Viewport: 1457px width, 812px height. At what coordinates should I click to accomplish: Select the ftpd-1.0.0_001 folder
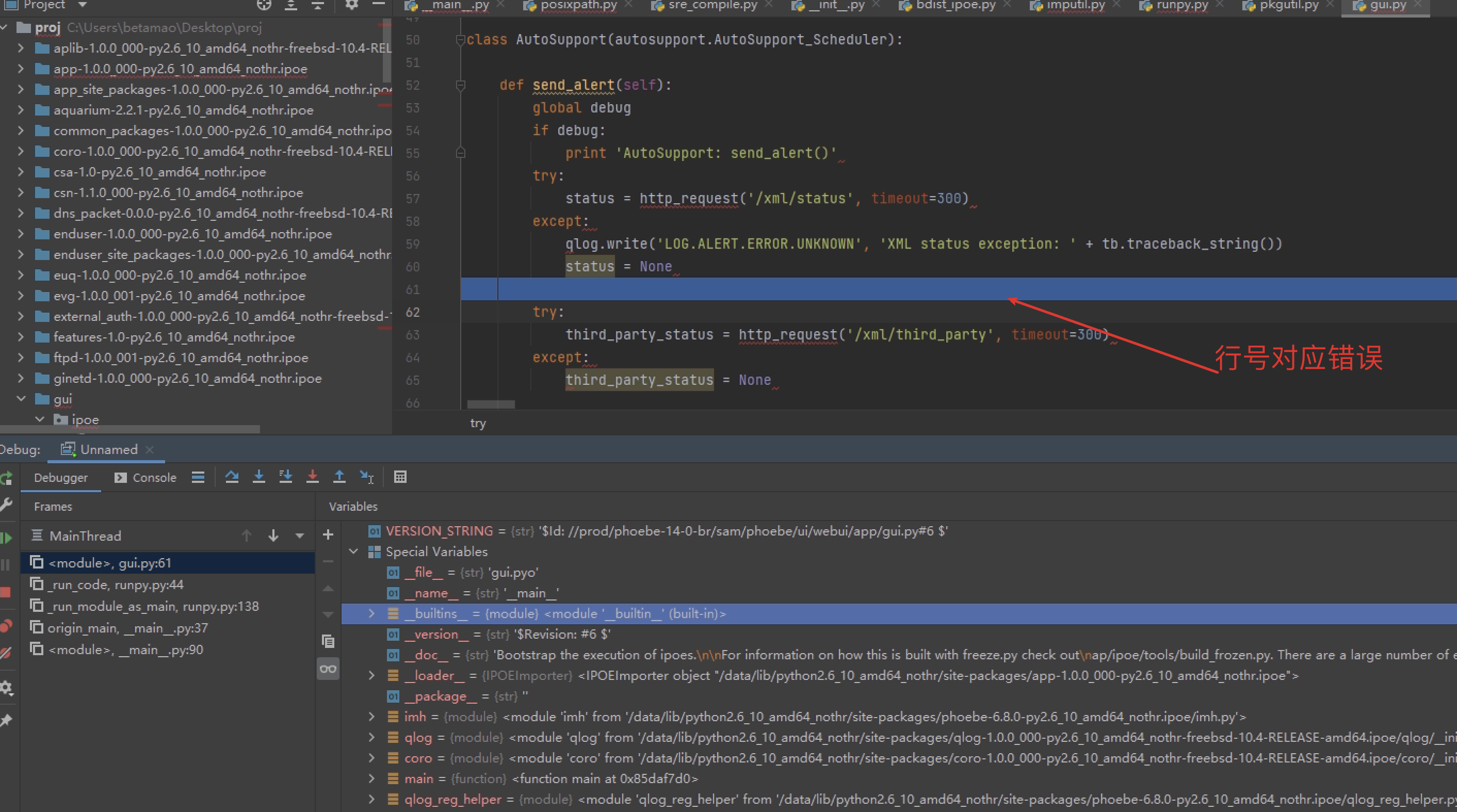[181, 358]
